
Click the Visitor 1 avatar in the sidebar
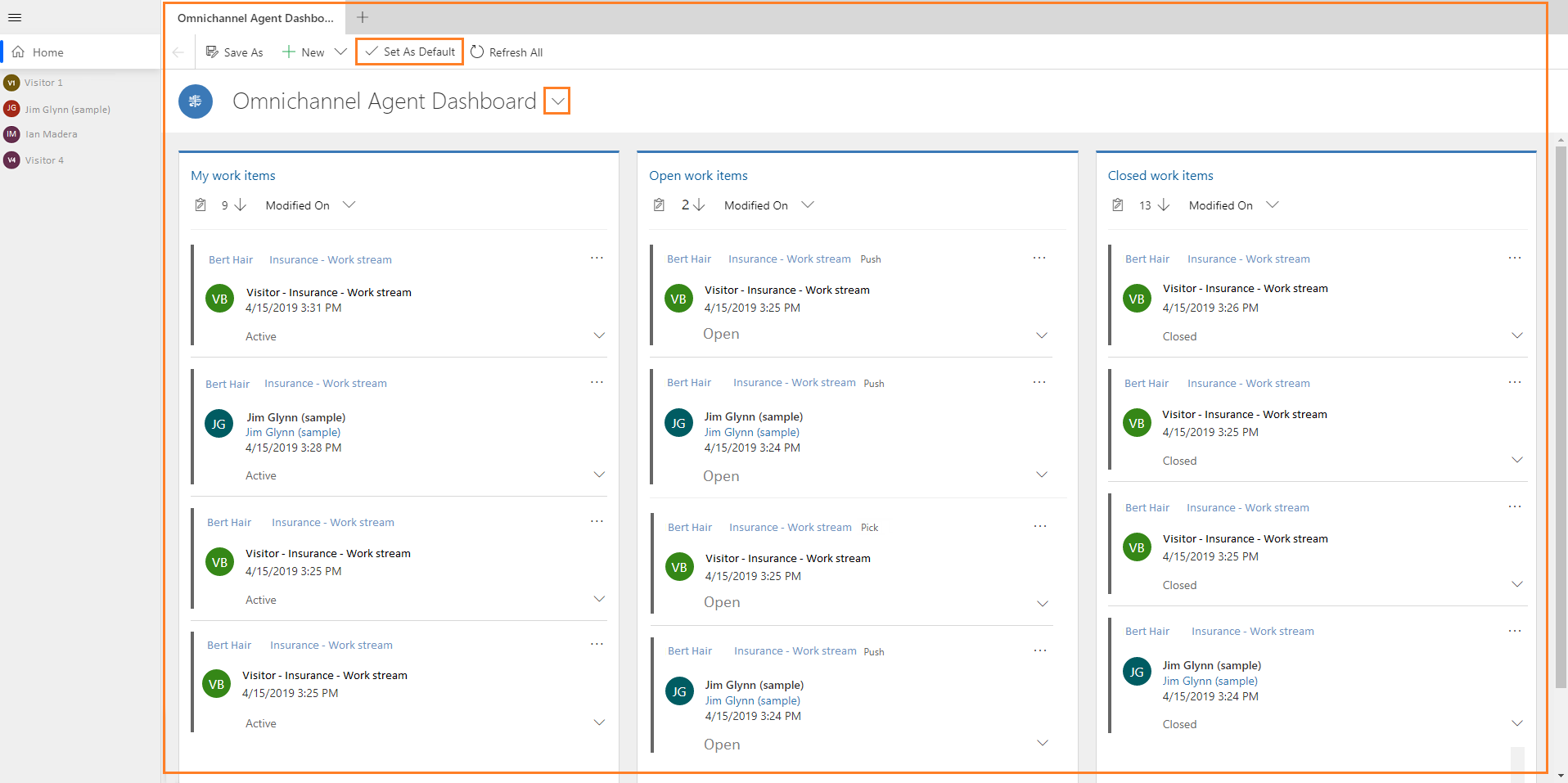coord(11,82)
